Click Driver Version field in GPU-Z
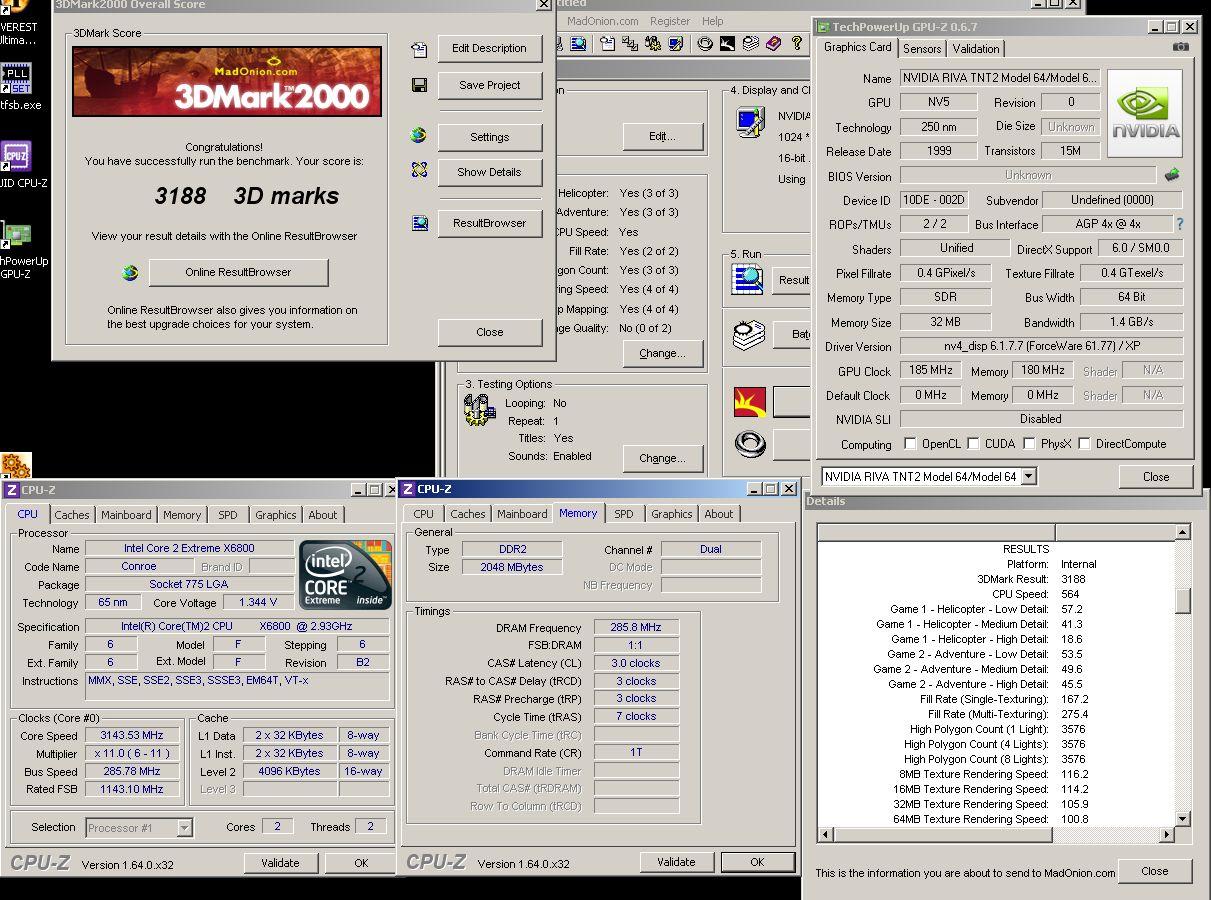The width and height of the screenshot is (1211, 900). pyautogui.click(x=1041, y=346)
